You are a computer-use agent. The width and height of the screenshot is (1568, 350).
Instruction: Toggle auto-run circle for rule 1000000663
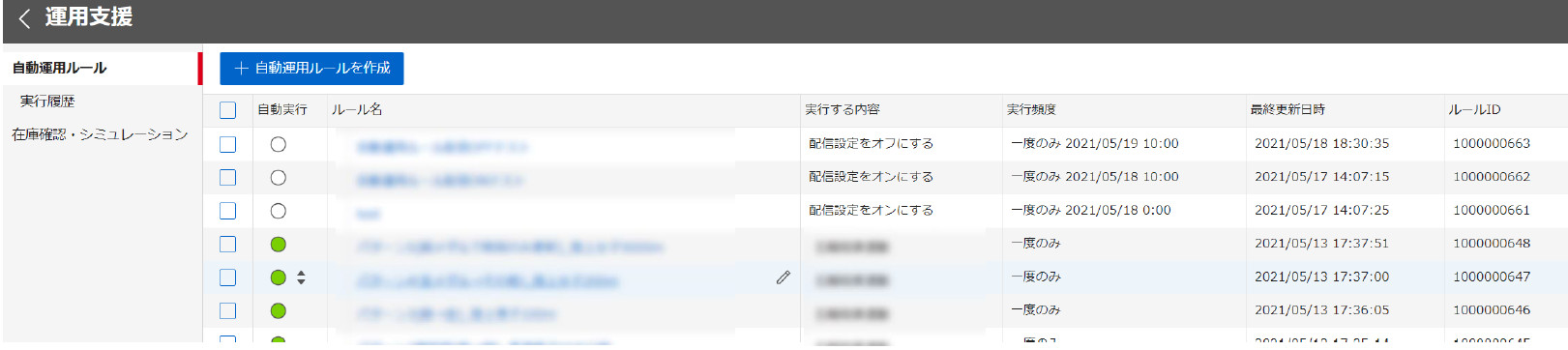(x=279, y=144)
